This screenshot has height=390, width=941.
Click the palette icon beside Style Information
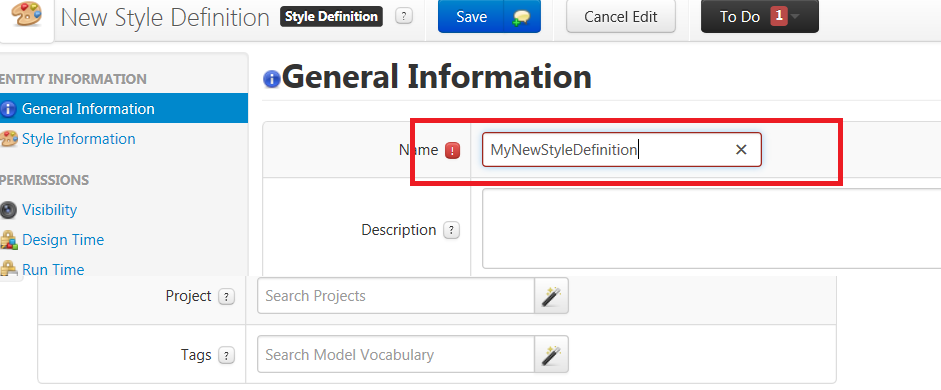[x=8, y=139]
